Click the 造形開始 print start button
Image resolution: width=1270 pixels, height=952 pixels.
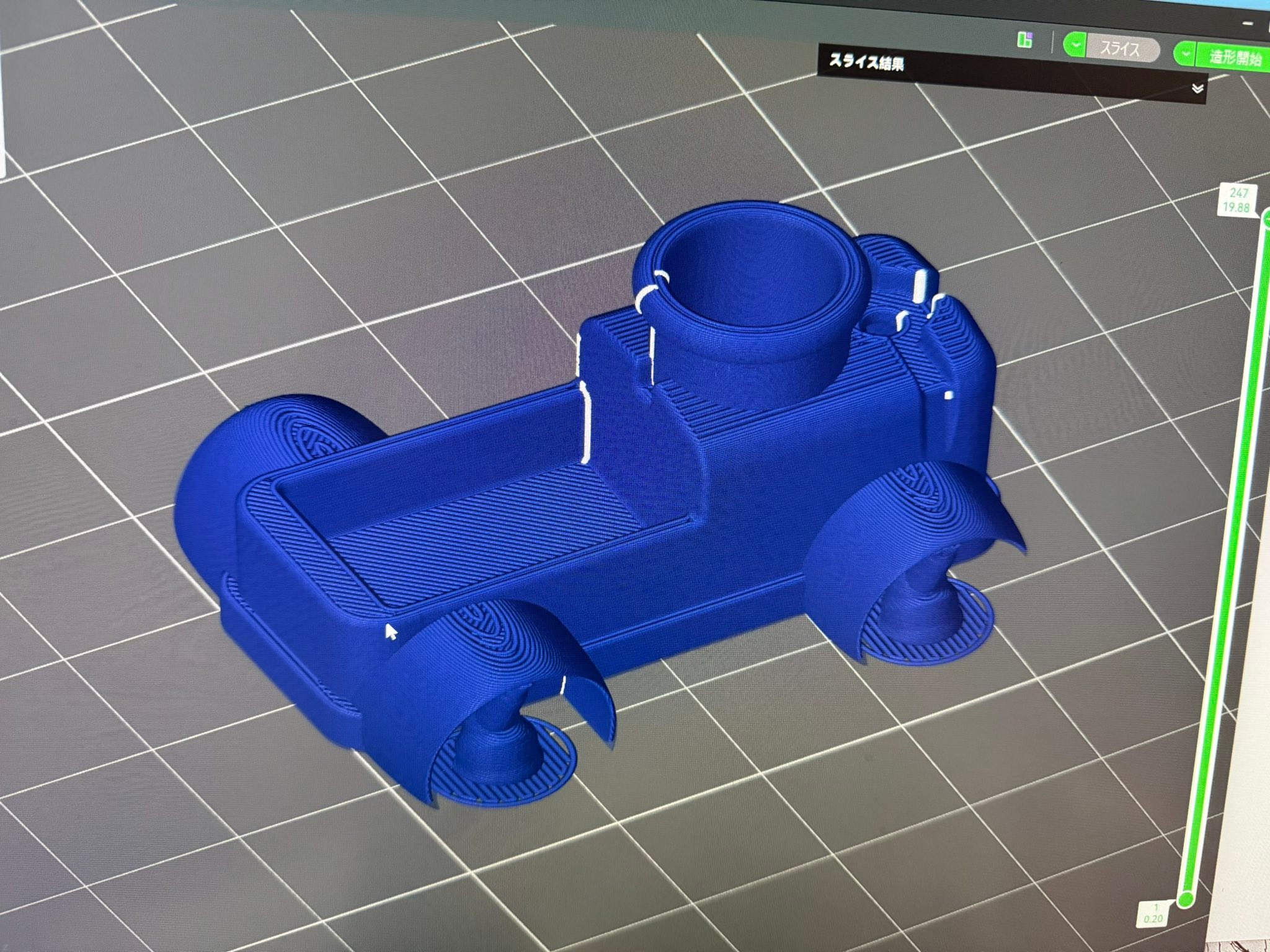1233,58
